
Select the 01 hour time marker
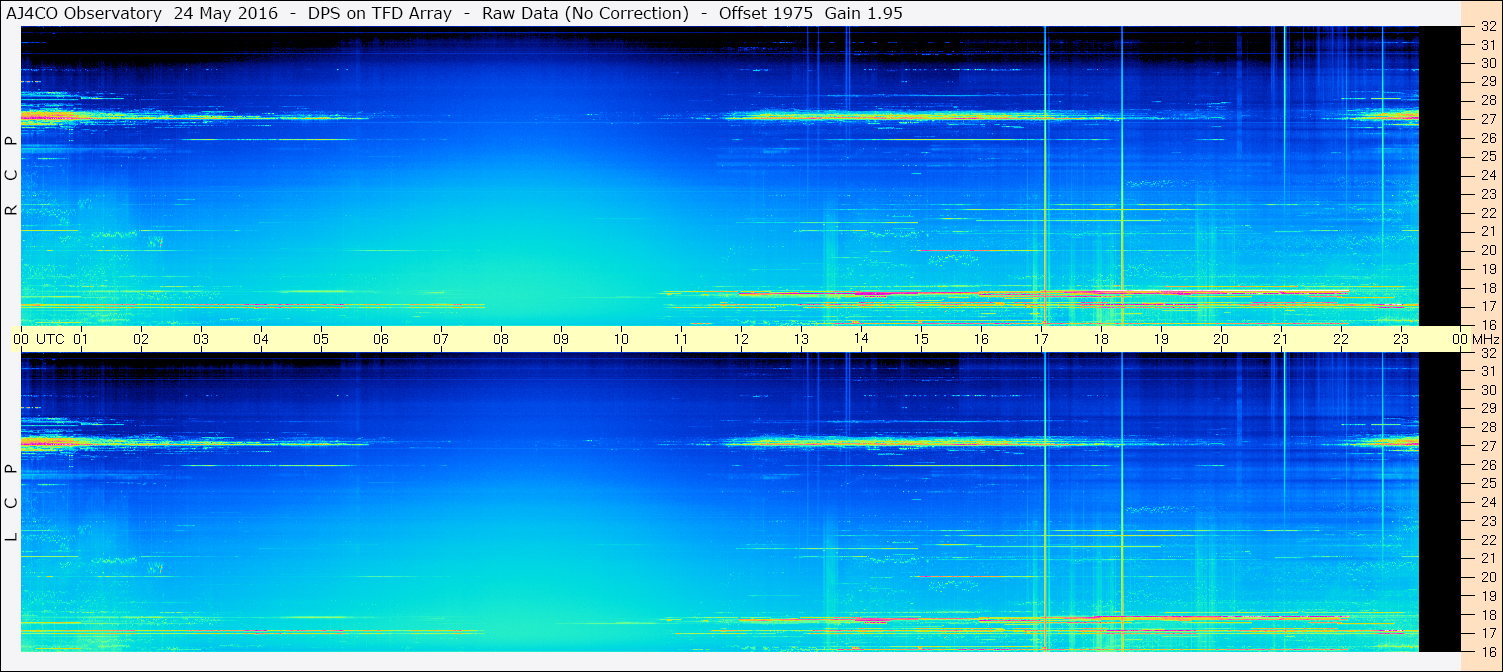point(81,339)
